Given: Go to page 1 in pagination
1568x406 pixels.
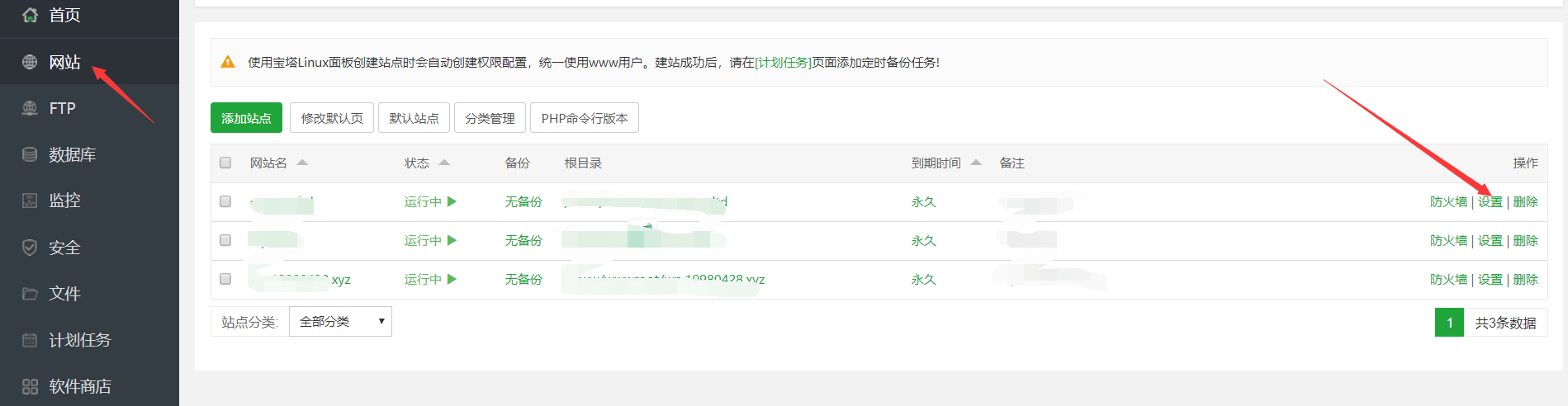Looking at the screenshot, I should 1449,323.
